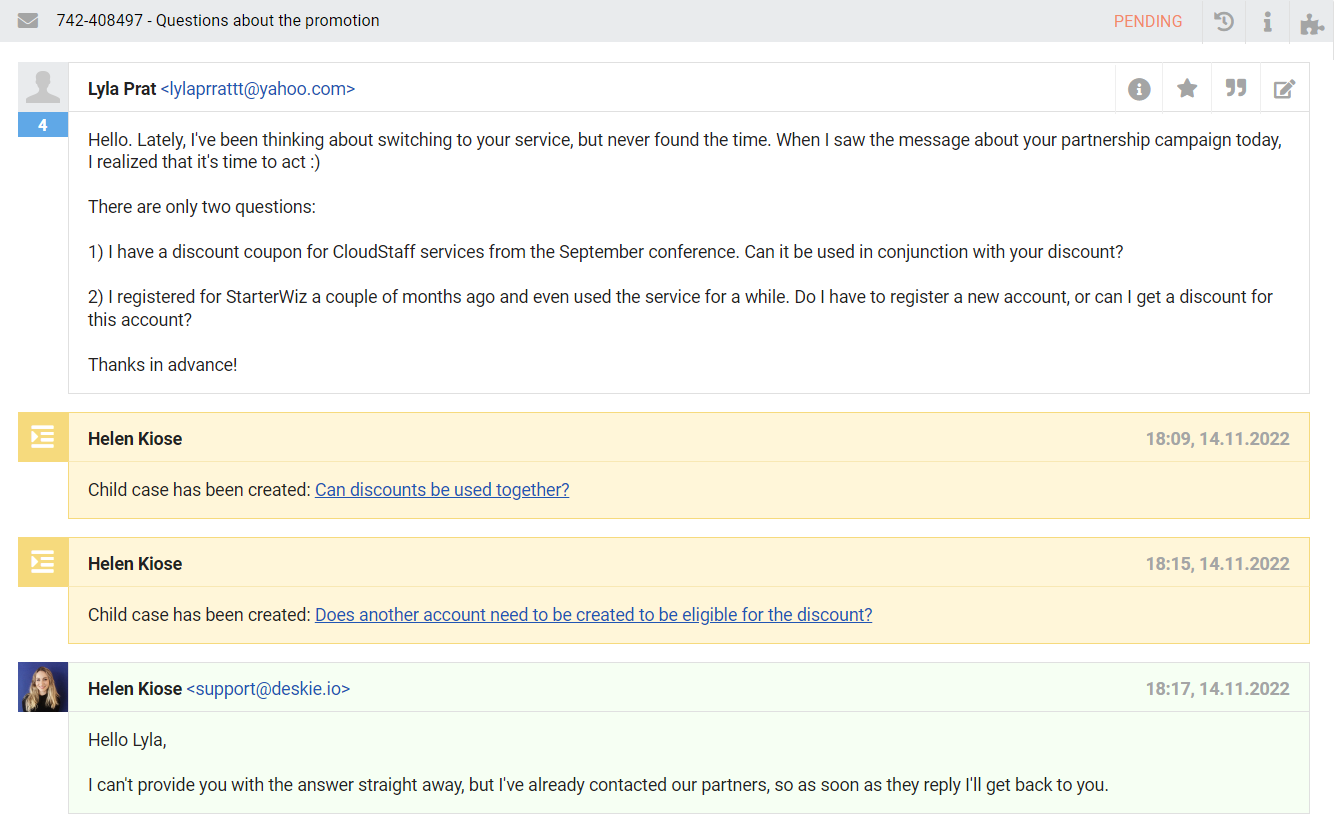Image resolution: width=1334 pixels, height=833 pixels.
Task: Star Lyla Prat's message
Action: pyautogui.click(x=1187, y=89)
